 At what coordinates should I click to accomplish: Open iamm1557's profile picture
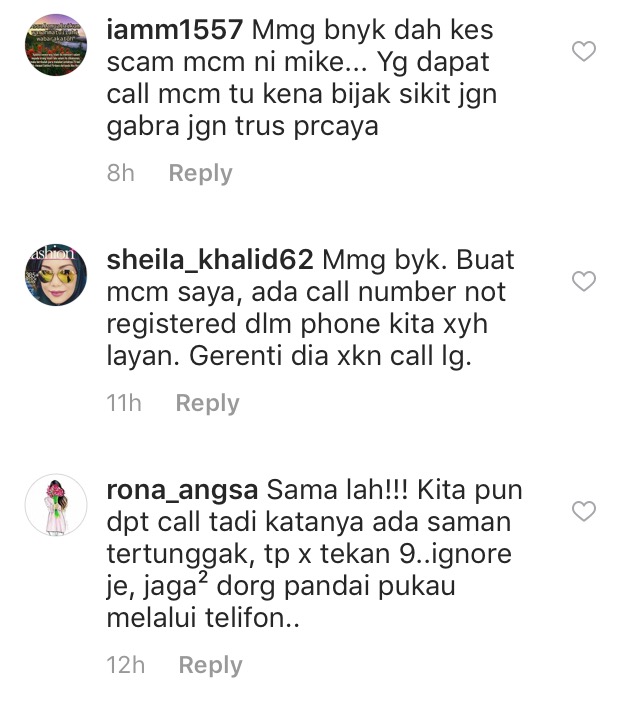[56, 45]
